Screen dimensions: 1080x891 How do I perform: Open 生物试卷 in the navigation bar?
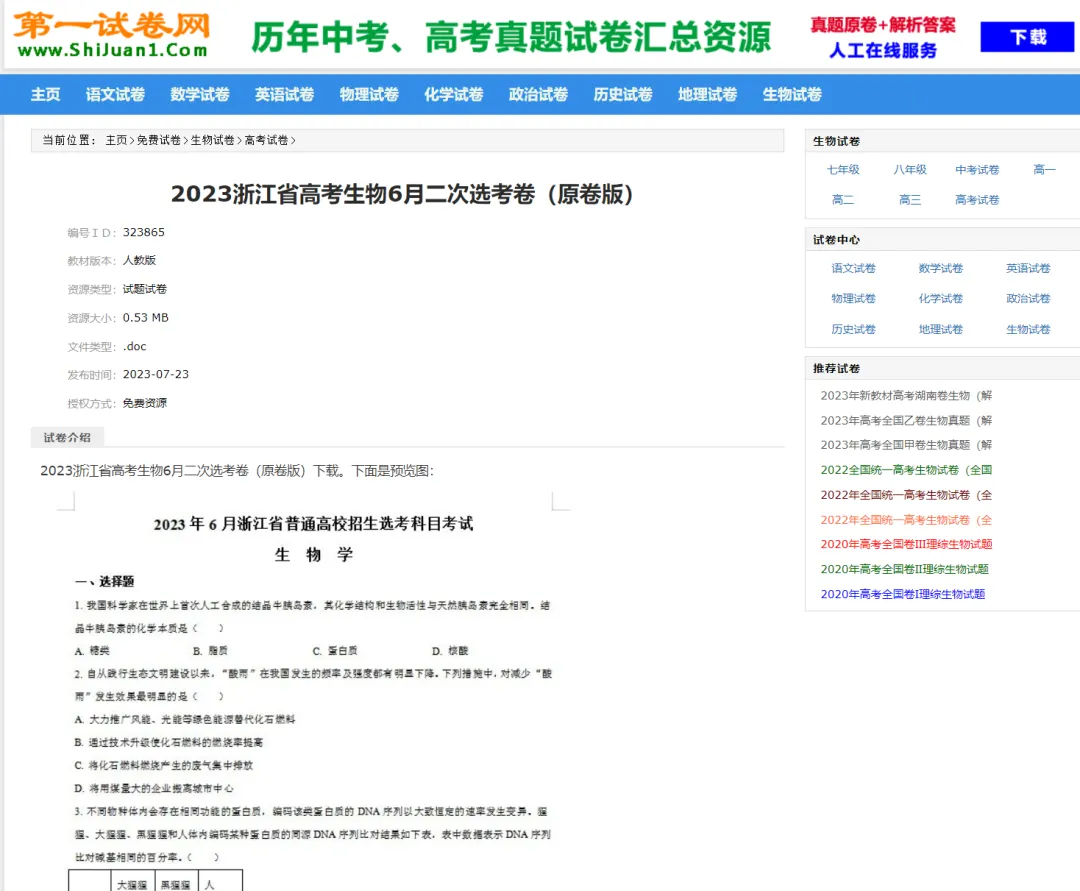(x=793, y=94)
